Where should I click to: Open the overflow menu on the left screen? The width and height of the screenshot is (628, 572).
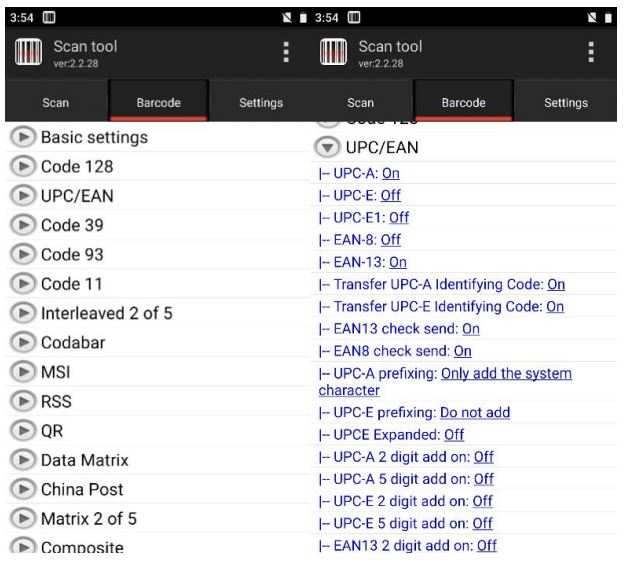coord(285,52)
